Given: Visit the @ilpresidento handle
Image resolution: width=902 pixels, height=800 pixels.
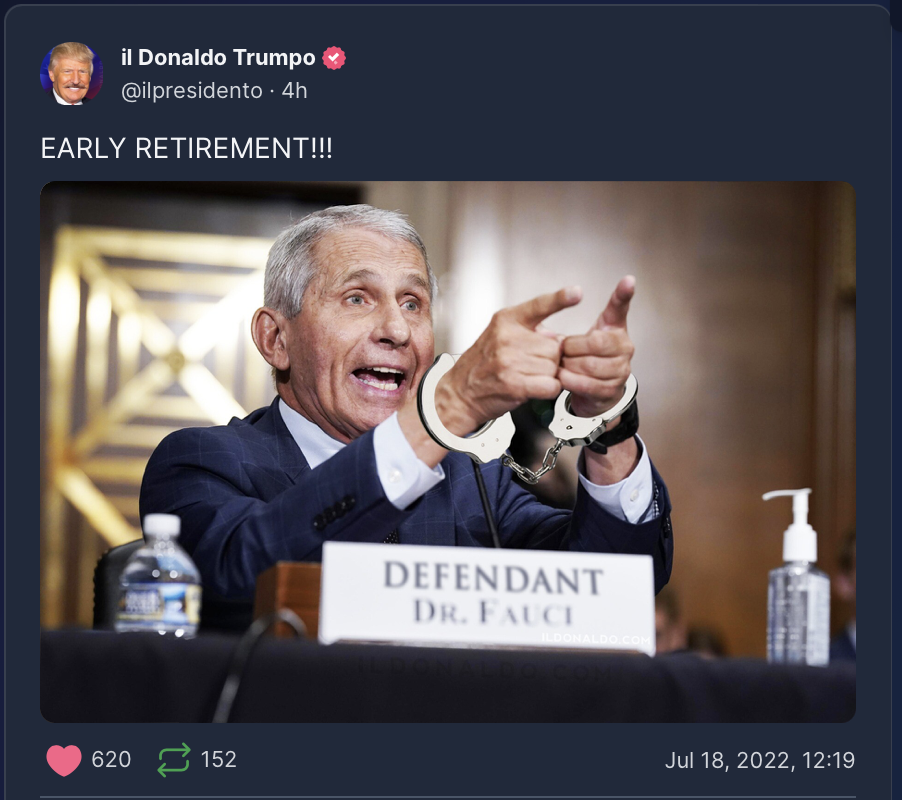Looking at the screenshot, I should (192, 91).
